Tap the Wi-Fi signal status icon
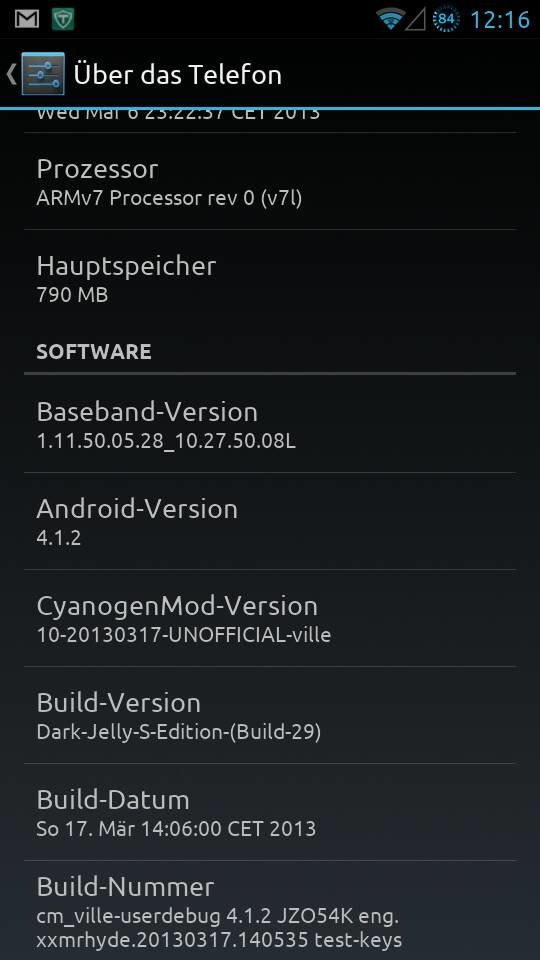This screenshot has height=960, width=540. click(x=391, y=20)
